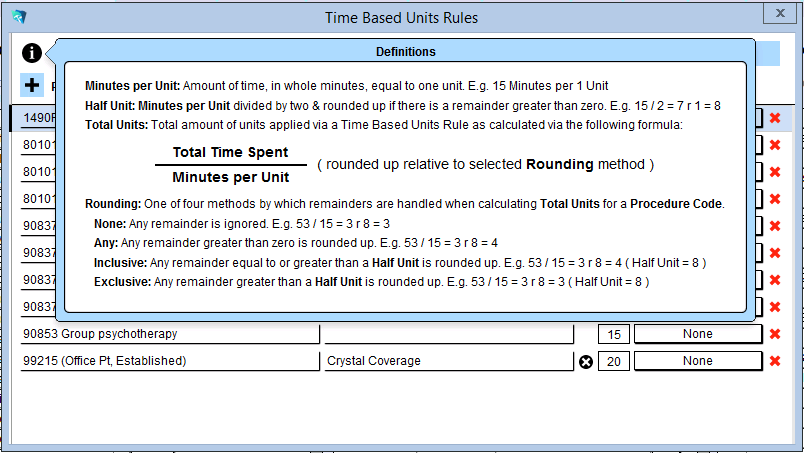The height and width of the screenshot is (453, 804).
Task: Open rounding dropdown for 99215 row
Action: (698, 361)
